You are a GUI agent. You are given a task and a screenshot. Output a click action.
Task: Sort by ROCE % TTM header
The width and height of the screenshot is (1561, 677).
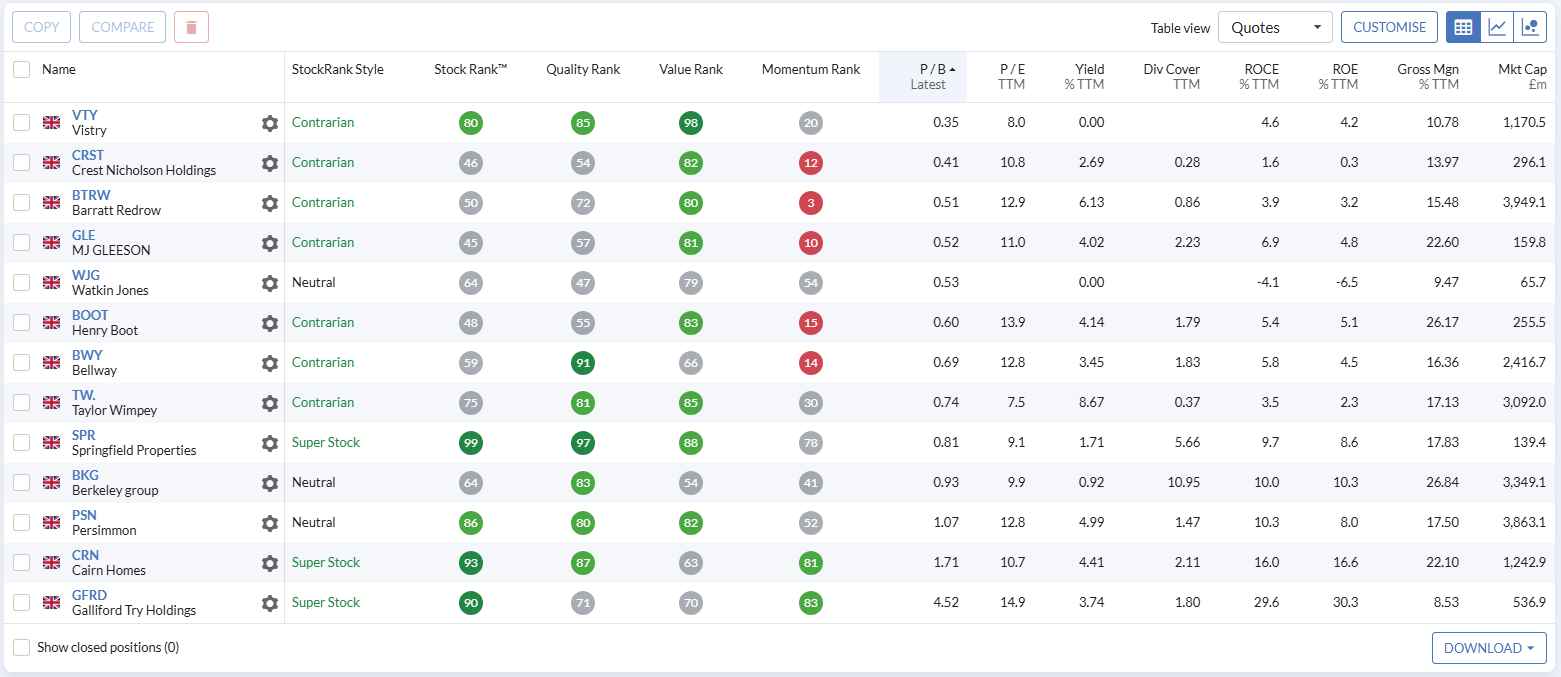point(1258,77)
